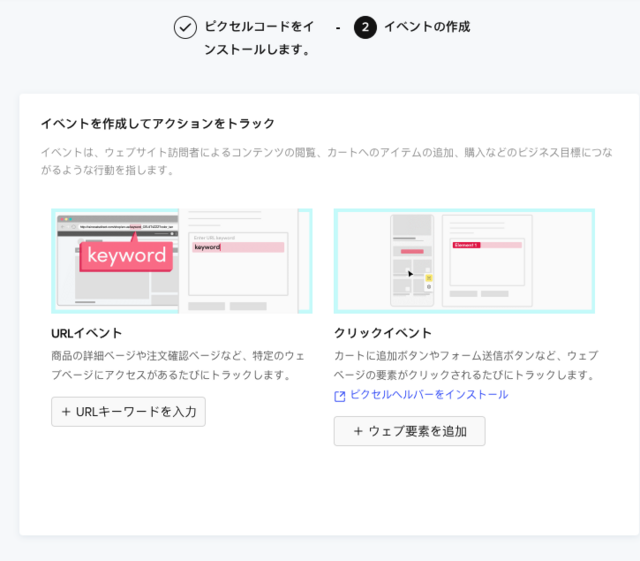This screenshot has height=561, width=640.
Task: Open ピクセルコードをインストールします step
Action: click(x=259, y=38)
